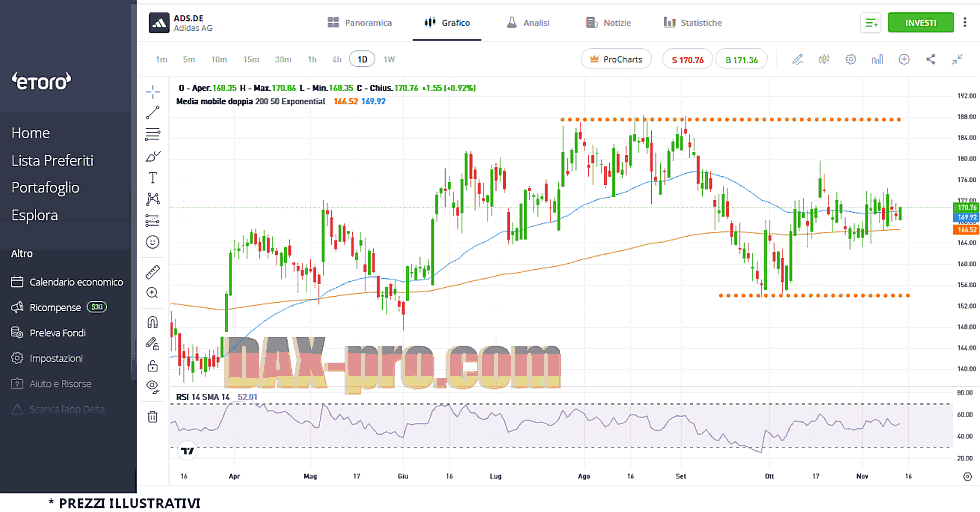Open the horizontal lines tool group
The height and width of the screenshot is (512, 980).
(152, 134)
